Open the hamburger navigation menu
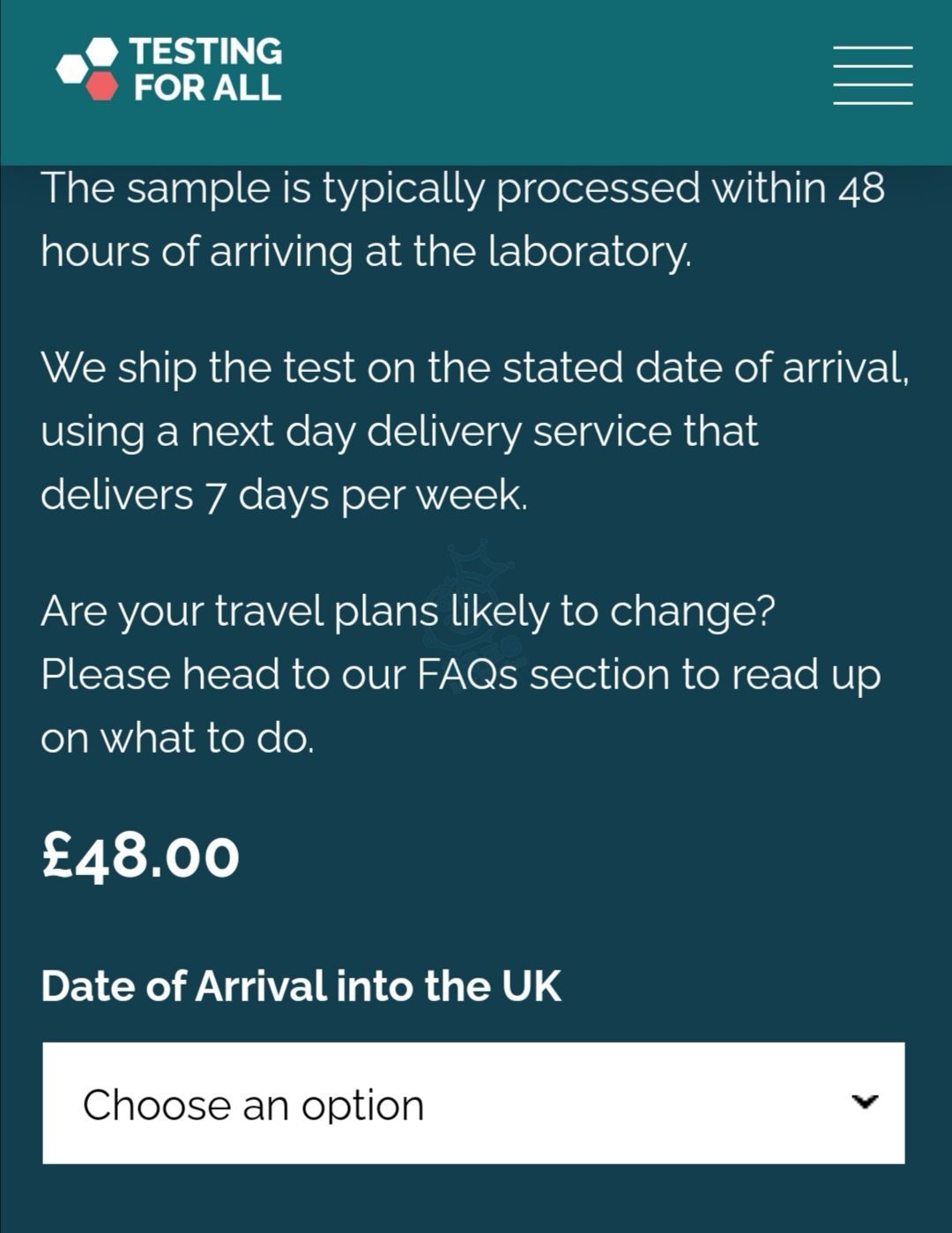952x1233 pixels. click(873, 75)
